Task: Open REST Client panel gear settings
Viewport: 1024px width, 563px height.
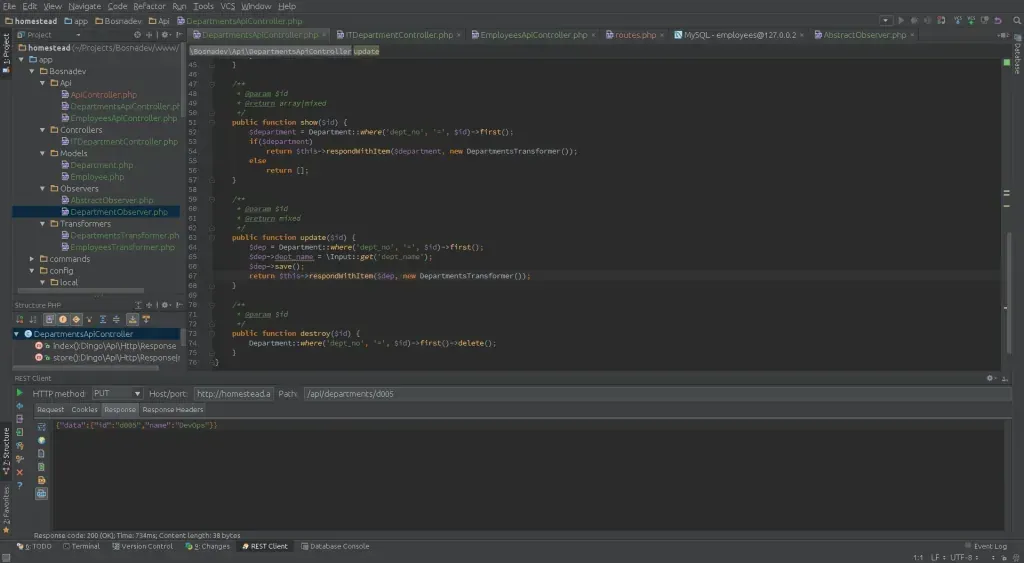Action: pos(990,378)
